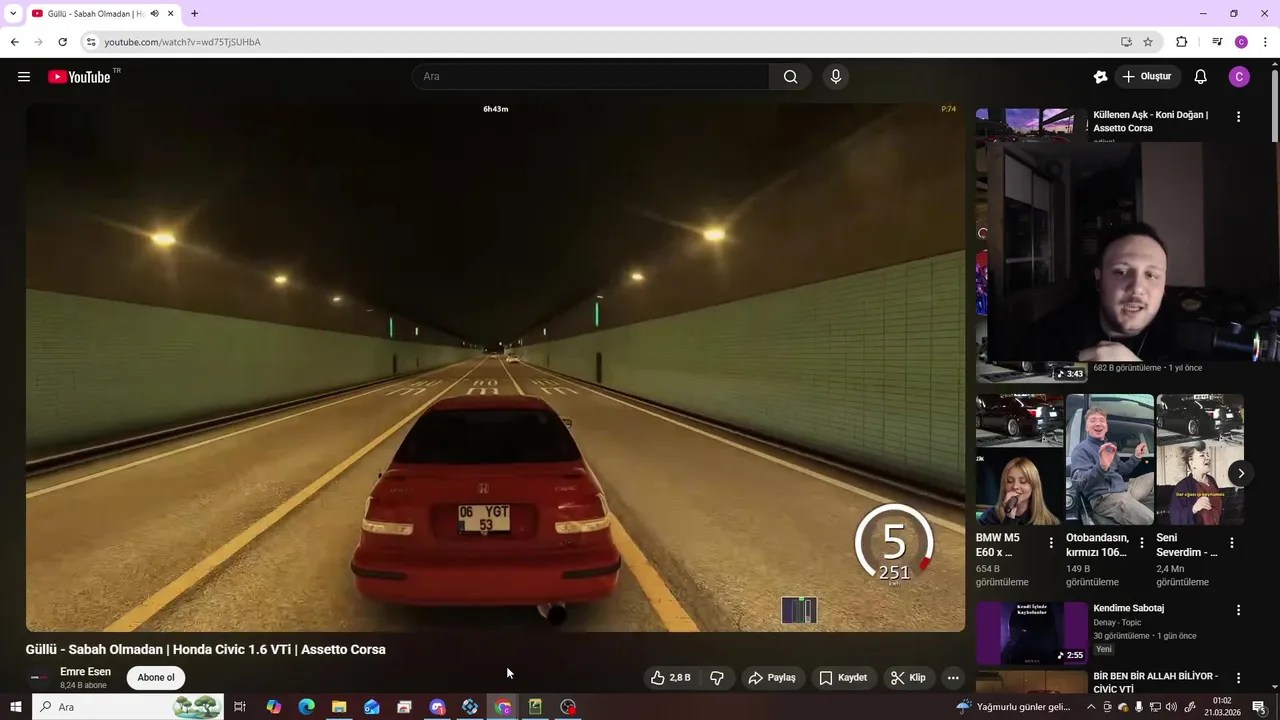
Task: Dislike the video with thumbs down
Action: [717, 678]
